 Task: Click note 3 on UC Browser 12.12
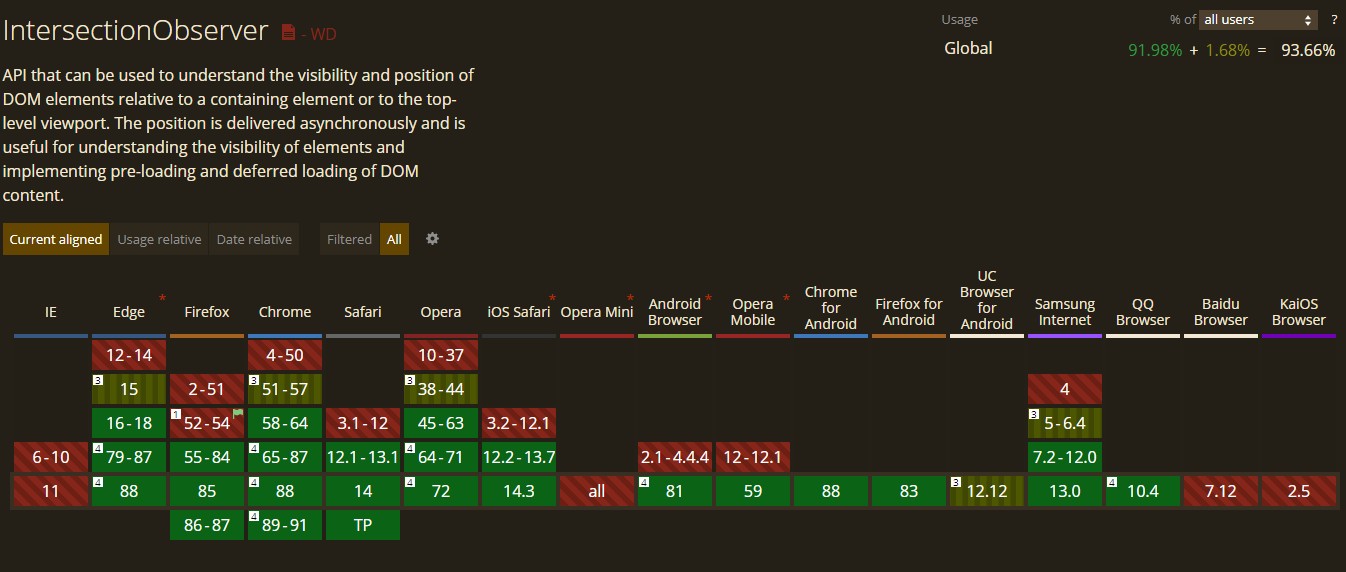pos(955,482)
